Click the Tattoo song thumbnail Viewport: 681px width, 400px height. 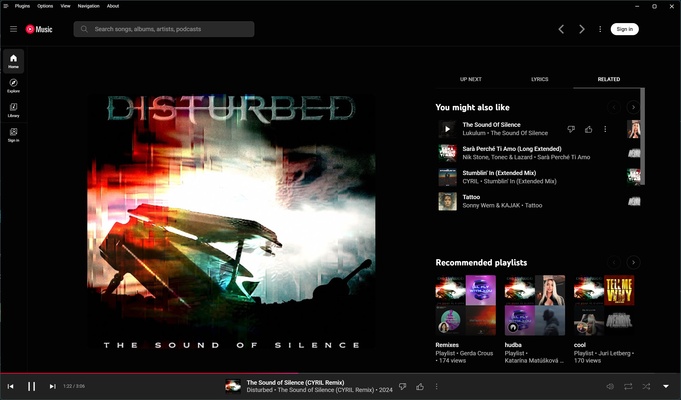447,201
